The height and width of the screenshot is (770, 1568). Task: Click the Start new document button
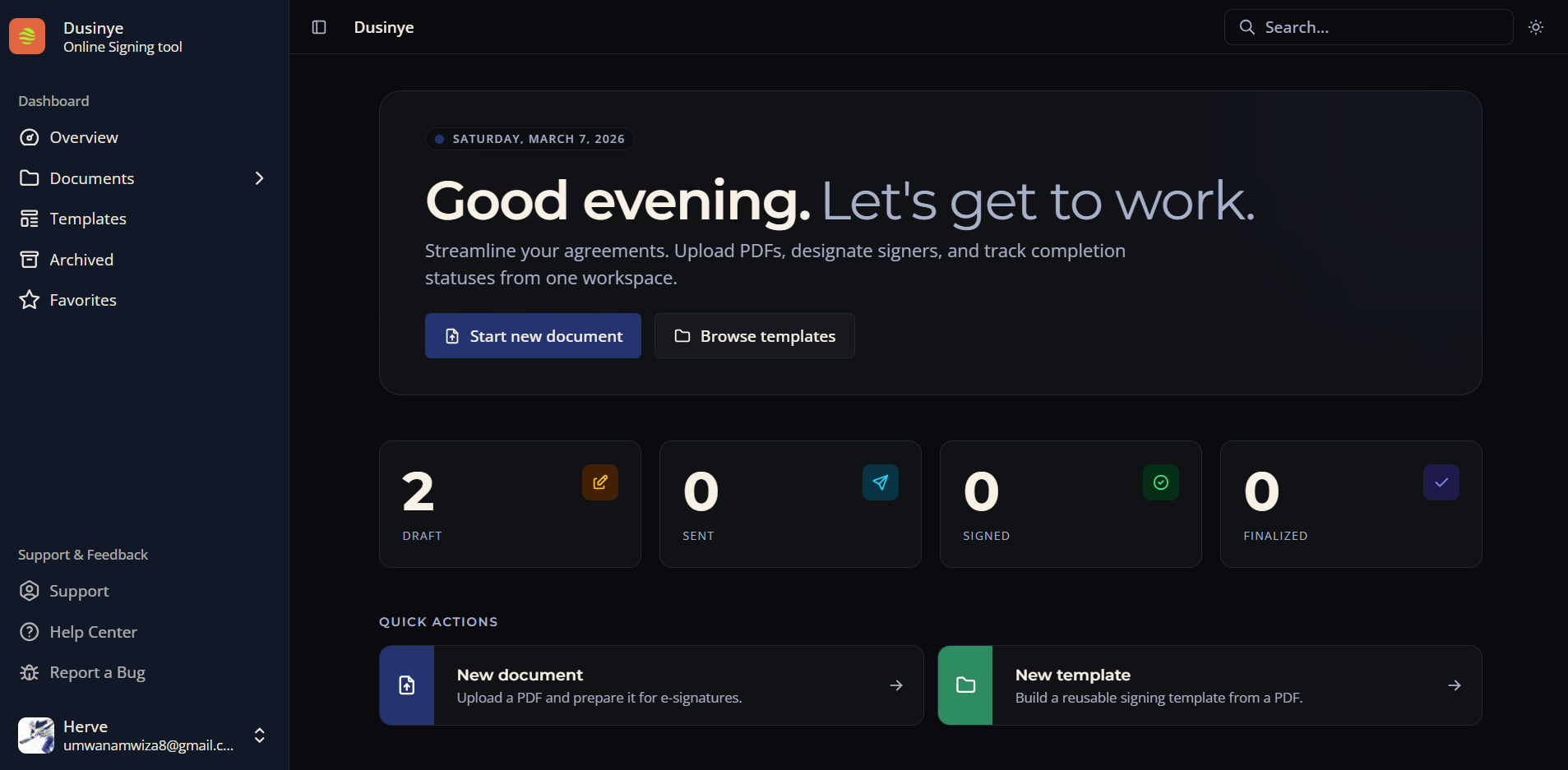tap(533, 335)
